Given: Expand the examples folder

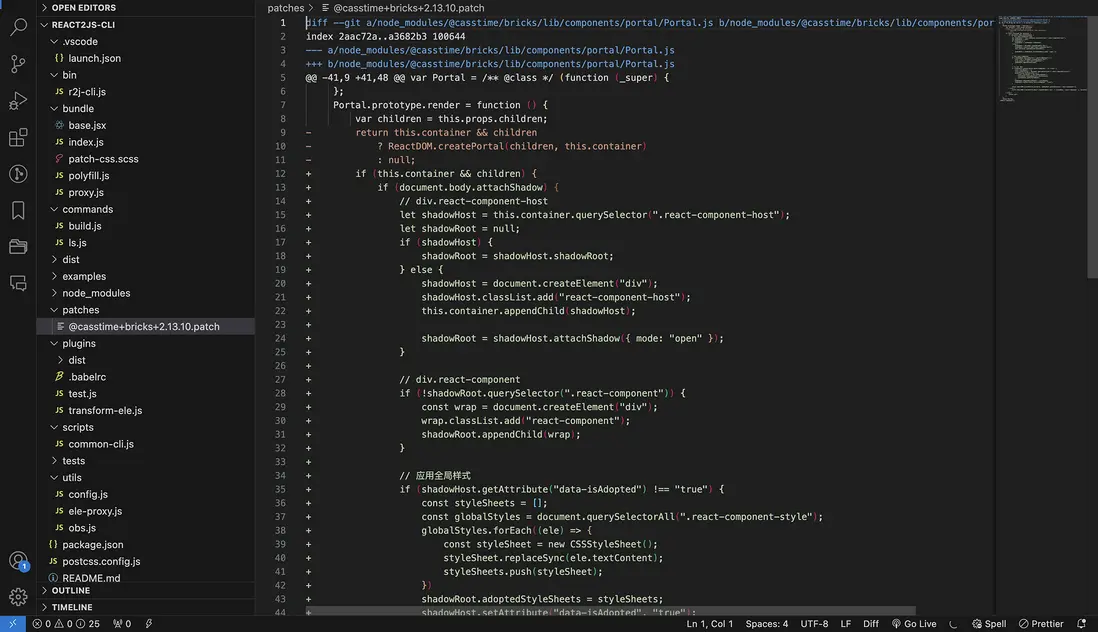Looking at the screenshot, I should click(146, 276).
